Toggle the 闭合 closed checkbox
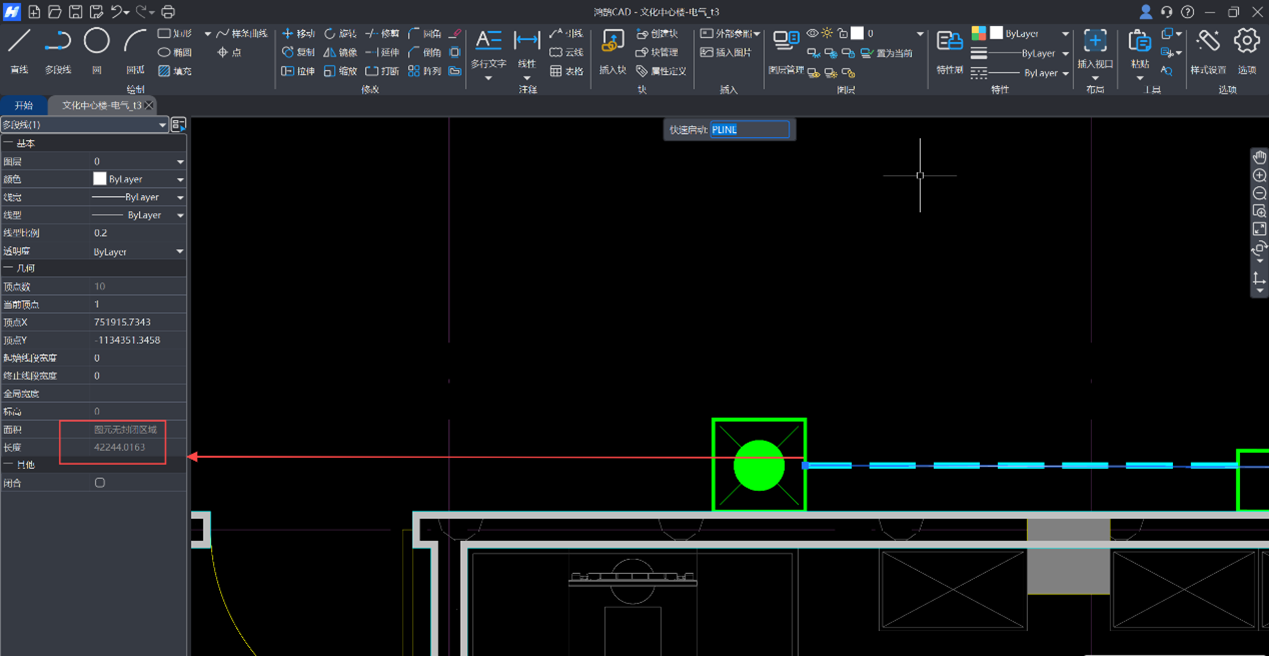Image resolution: width=1269 pixels, height=656 pixels. pos(100,483)
